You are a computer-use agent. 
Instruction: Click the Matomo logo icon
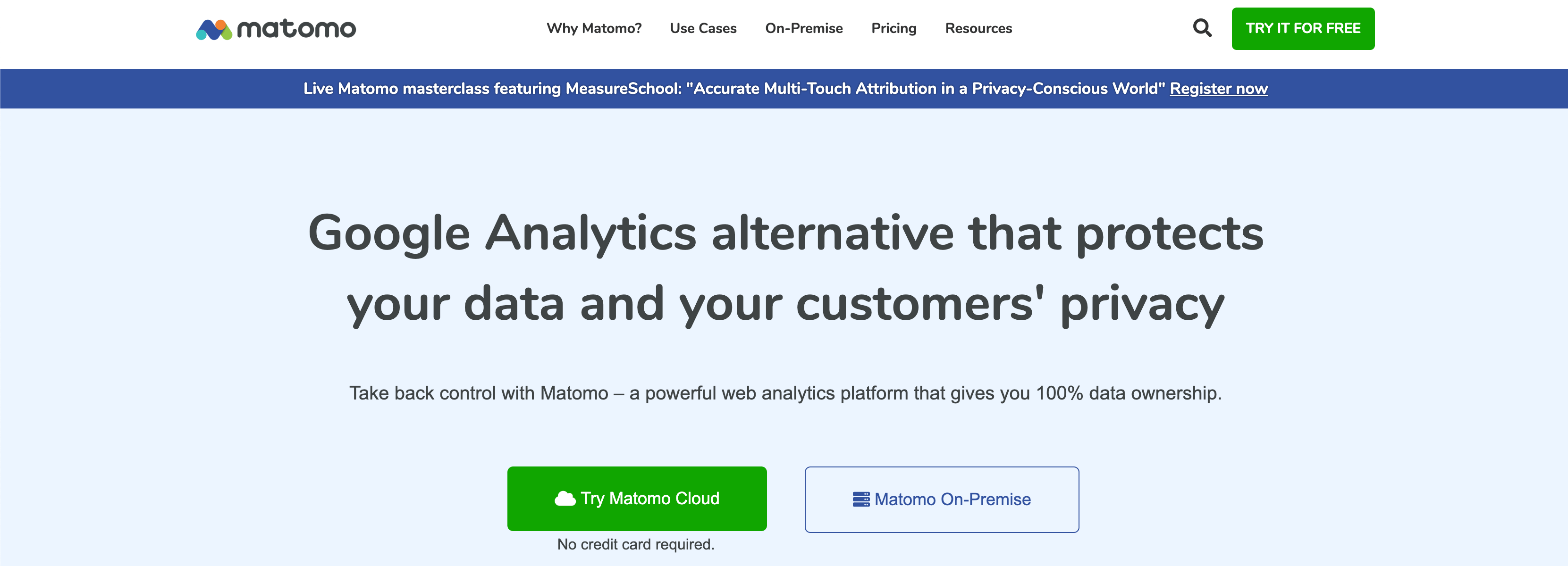(214, 29)
